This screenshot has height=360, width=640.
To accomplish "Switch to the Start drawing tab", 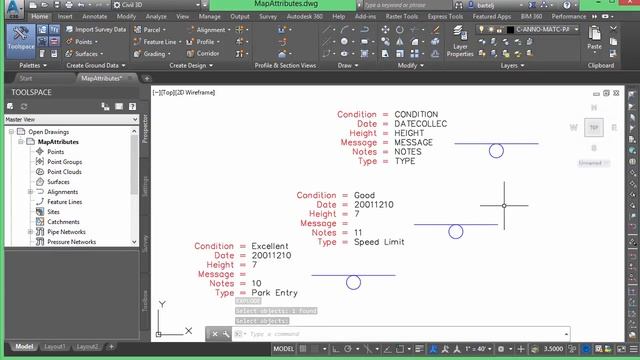I will (26, 78).
